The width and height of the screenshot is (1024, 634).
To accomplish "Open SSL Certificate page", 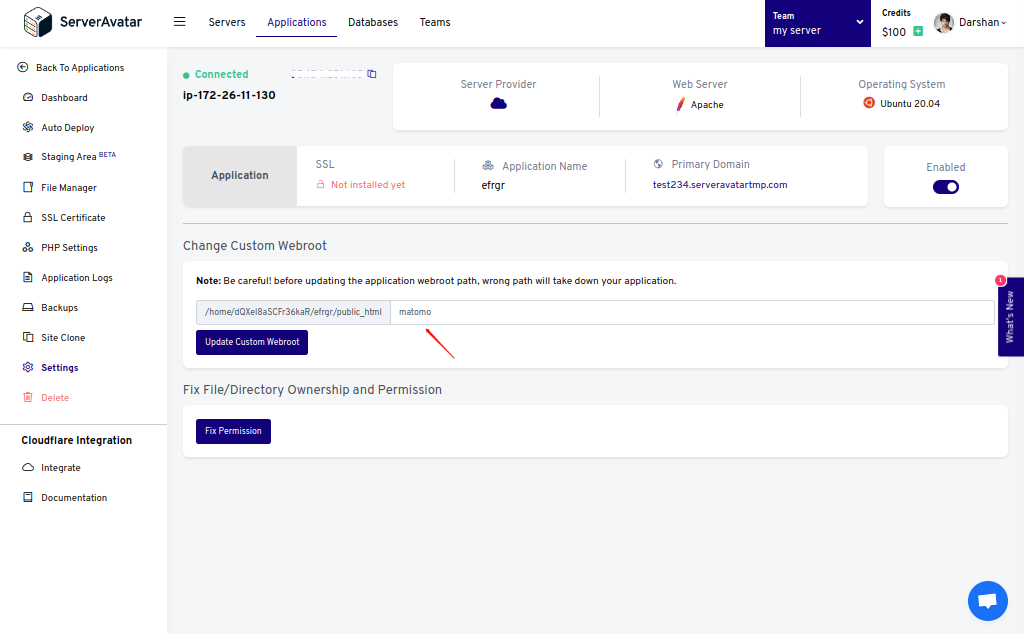I will click(x=73, y=218).
